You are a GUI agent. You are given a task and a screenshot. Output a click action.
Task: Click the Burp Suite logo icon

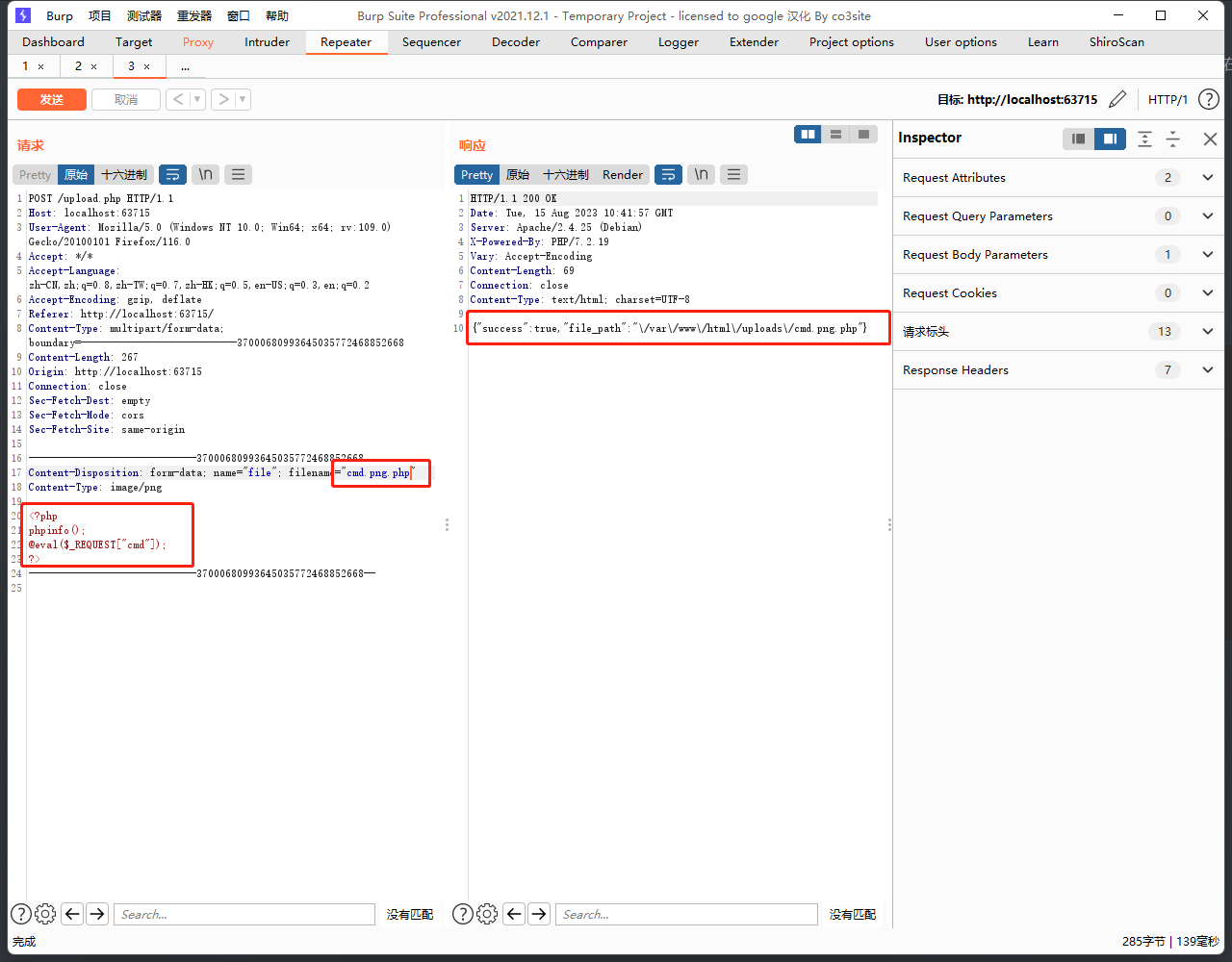click(x=23, y=15)
